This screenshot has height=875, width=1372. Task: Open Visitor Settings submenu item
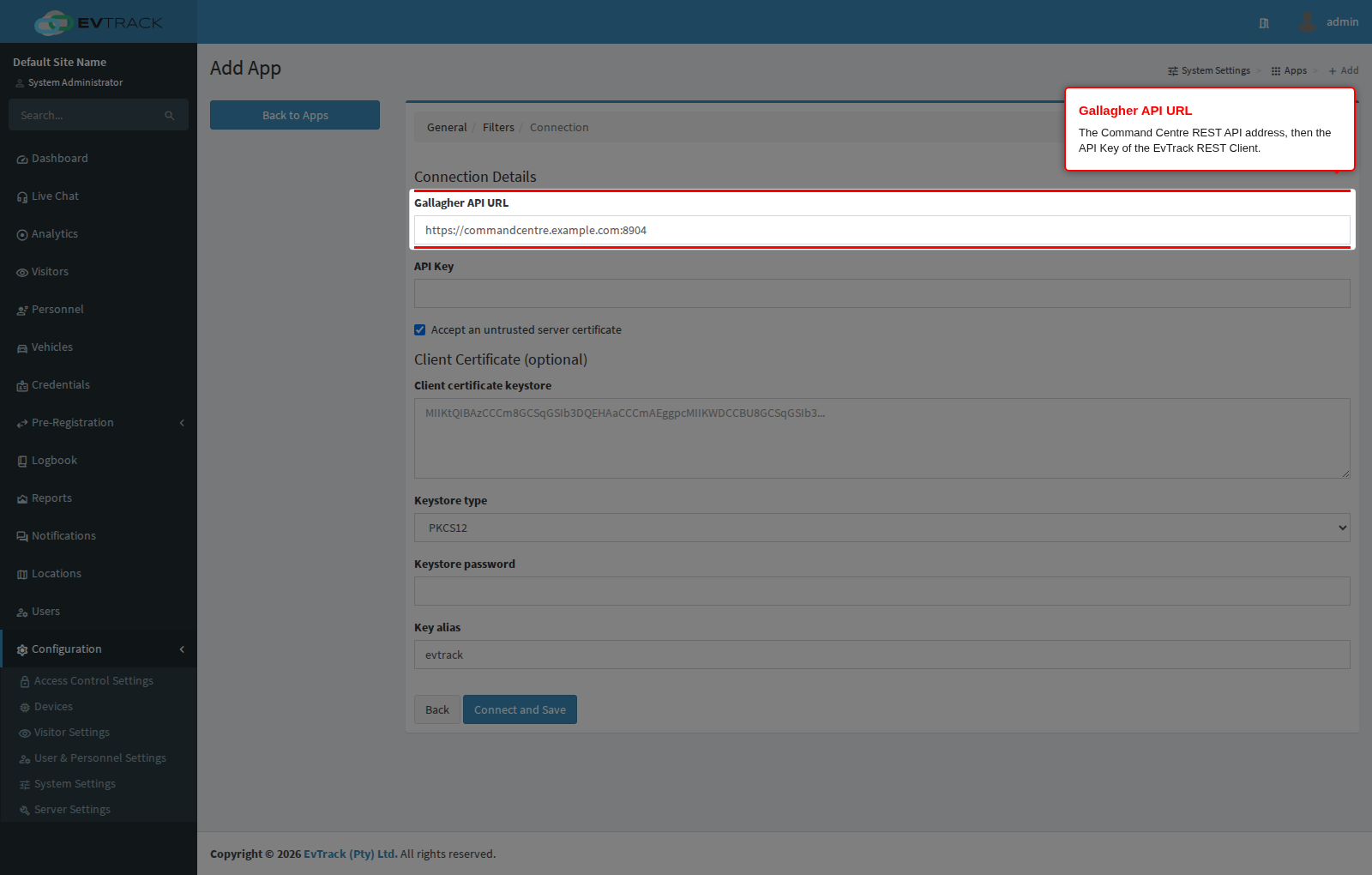point(72,733)
